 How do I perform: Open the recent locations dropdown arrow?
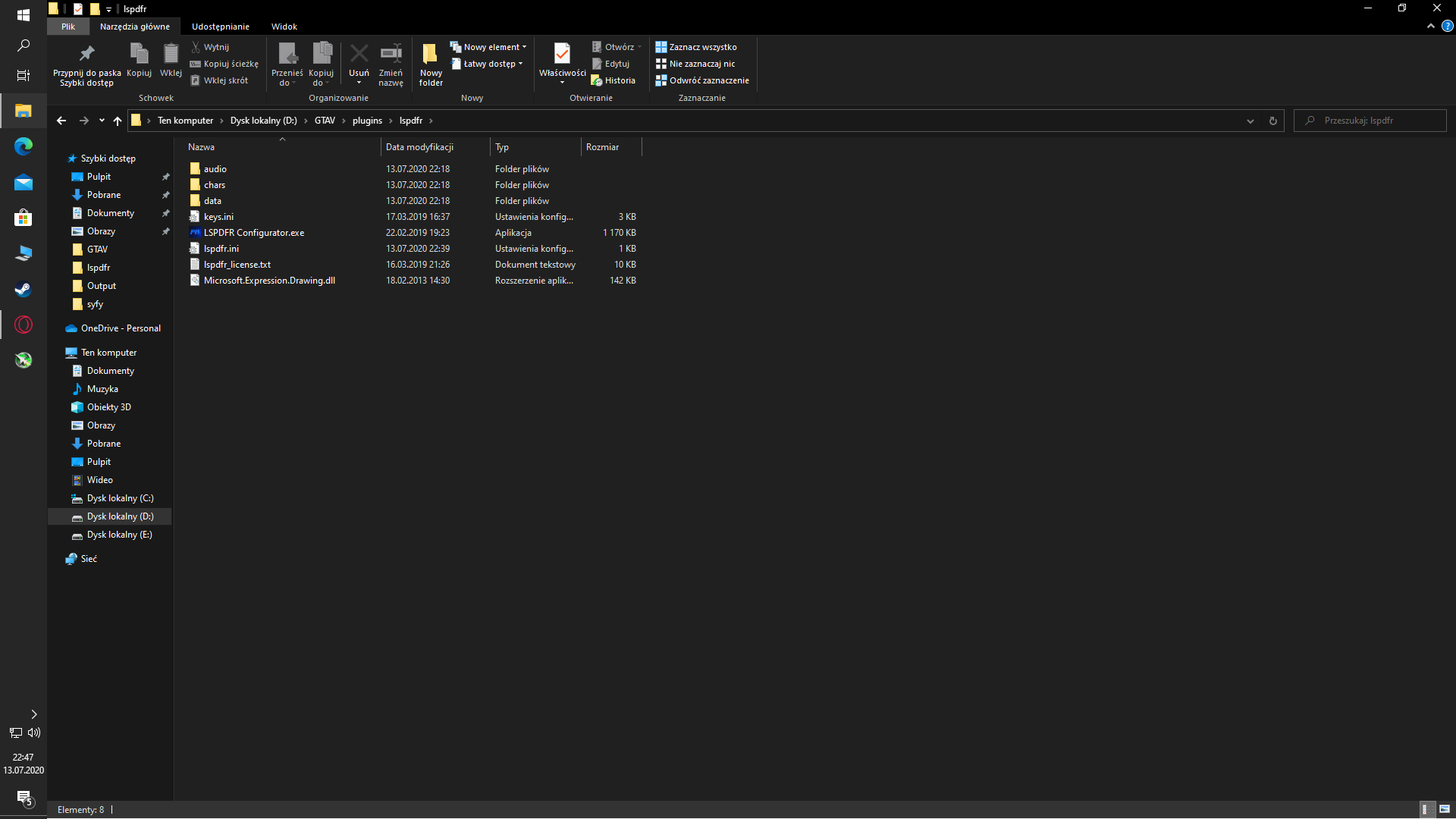[102, 121]
